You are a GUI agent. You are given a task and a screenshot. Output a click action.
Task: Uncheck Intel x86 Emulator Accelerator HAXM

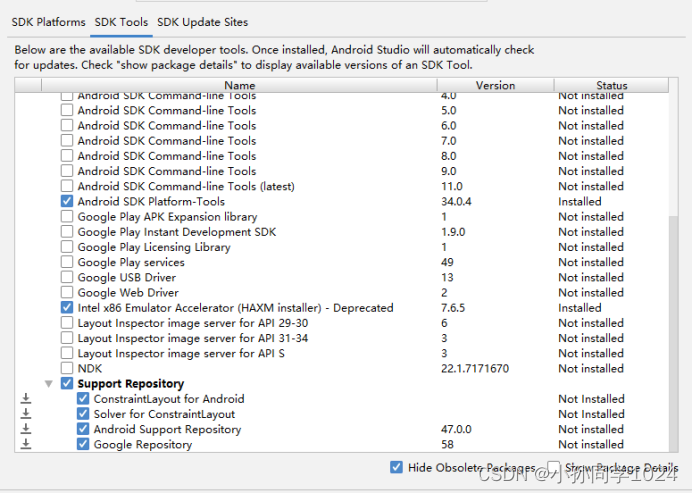(x=67, y=308)
